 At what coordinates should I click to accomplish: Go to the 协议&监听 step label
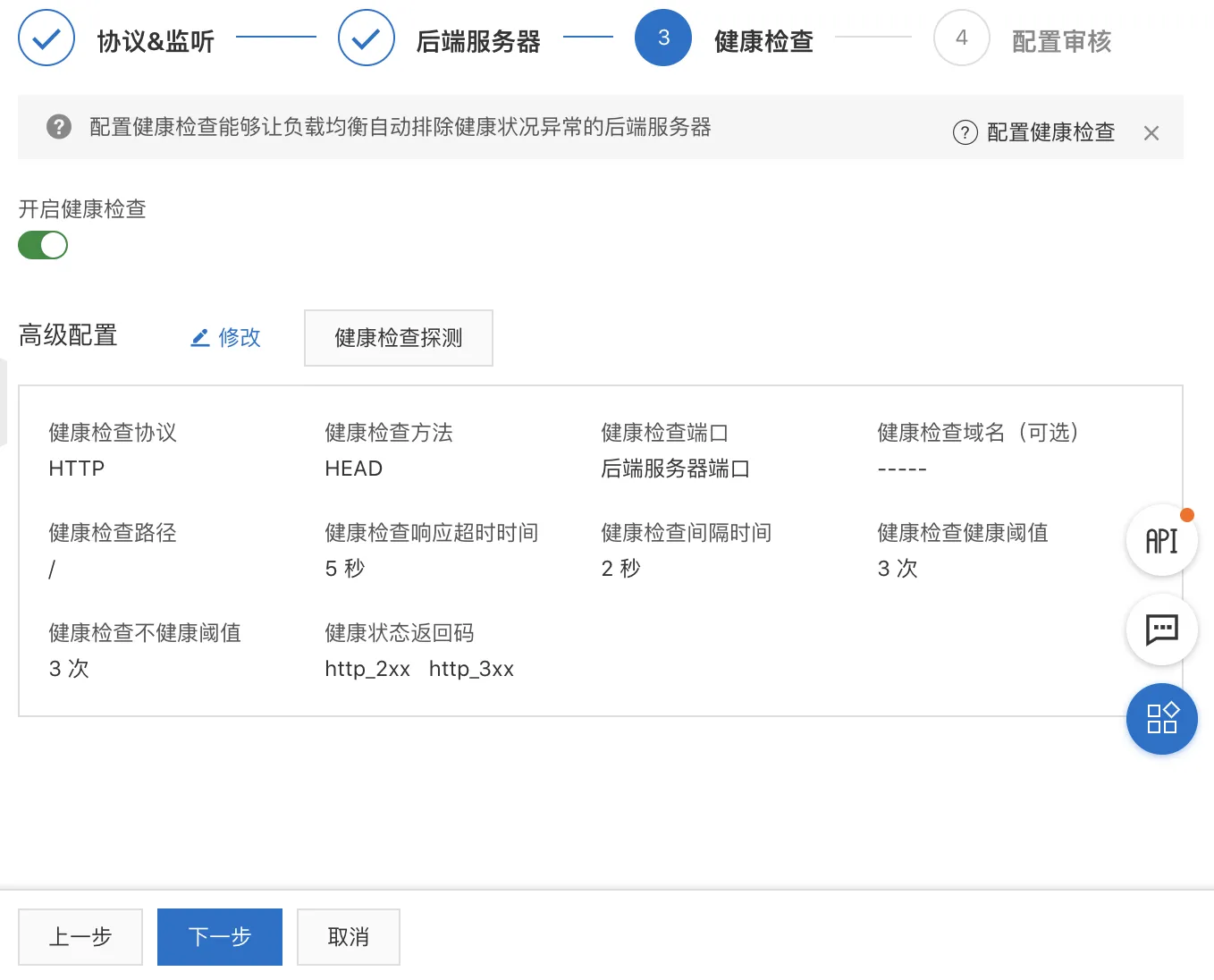pyautogui.click(x=156, y=41)
